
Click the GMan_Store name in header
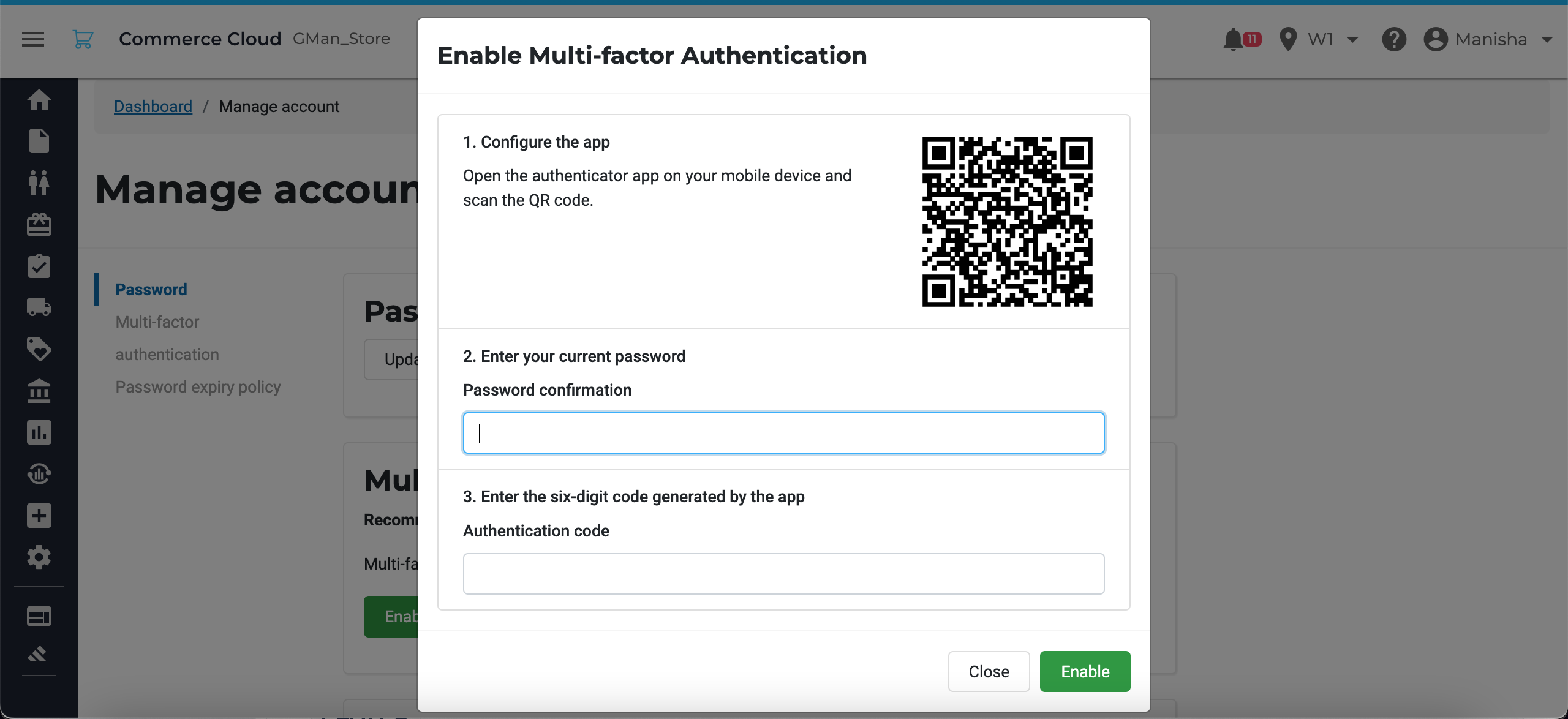(x=341, y=39)
